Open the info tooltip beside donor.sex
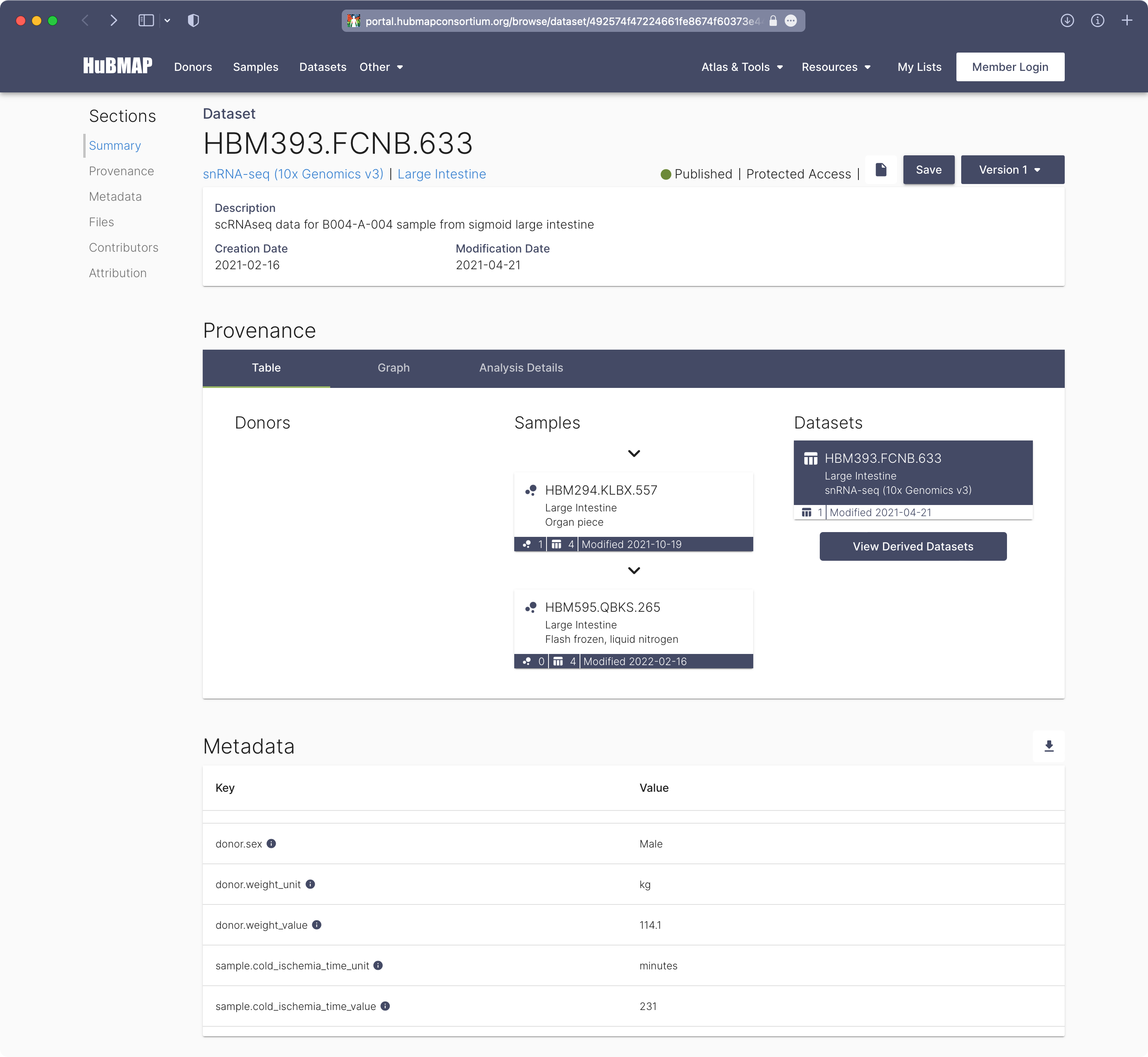This screenshot has width=1148, height=1057. pyautogui.click(x=272, y=844)
